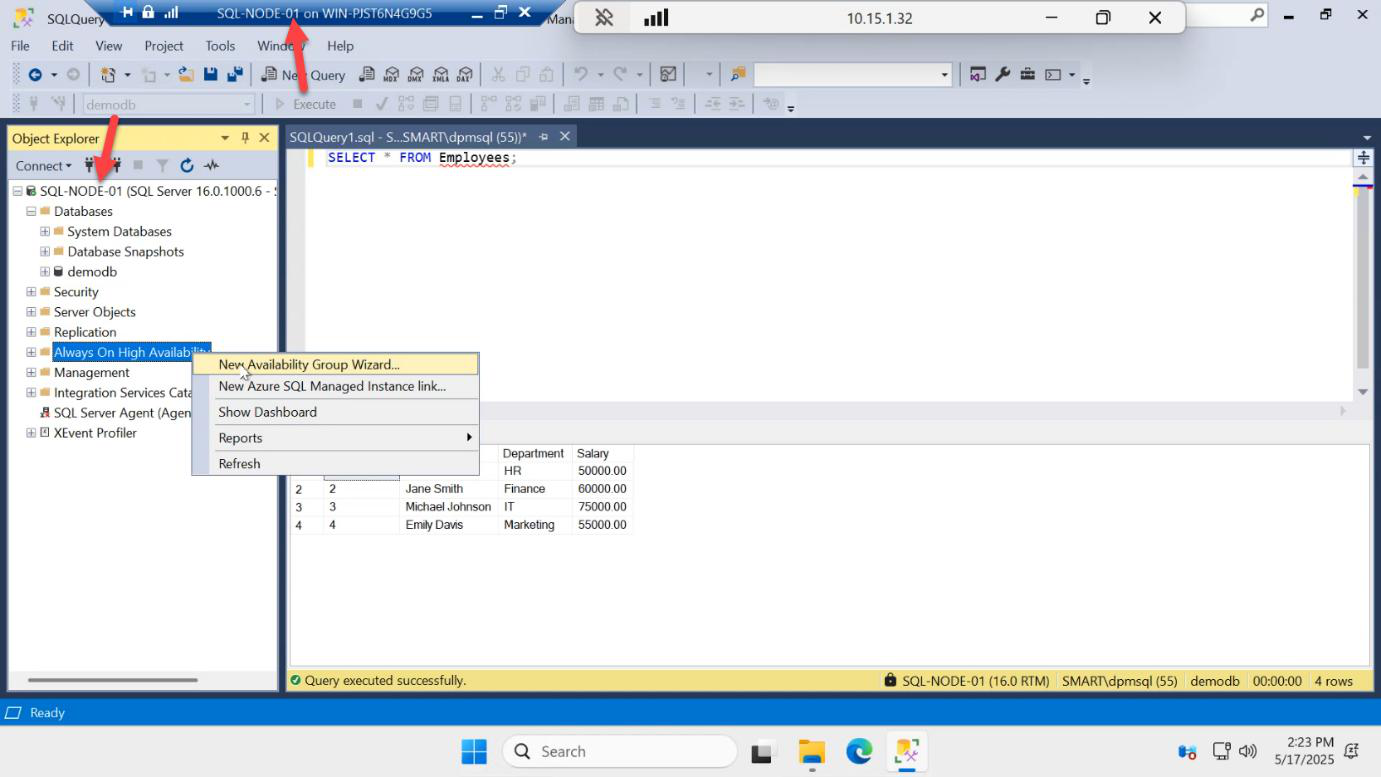
Task: Expand the System Databases folder
Action: 45,231
